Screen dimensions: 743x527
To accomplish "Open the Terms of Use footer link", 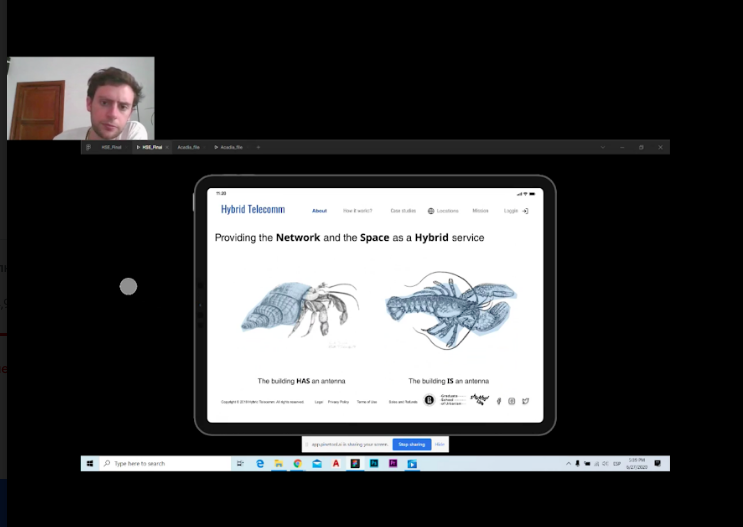I will (x=367, y=402).
